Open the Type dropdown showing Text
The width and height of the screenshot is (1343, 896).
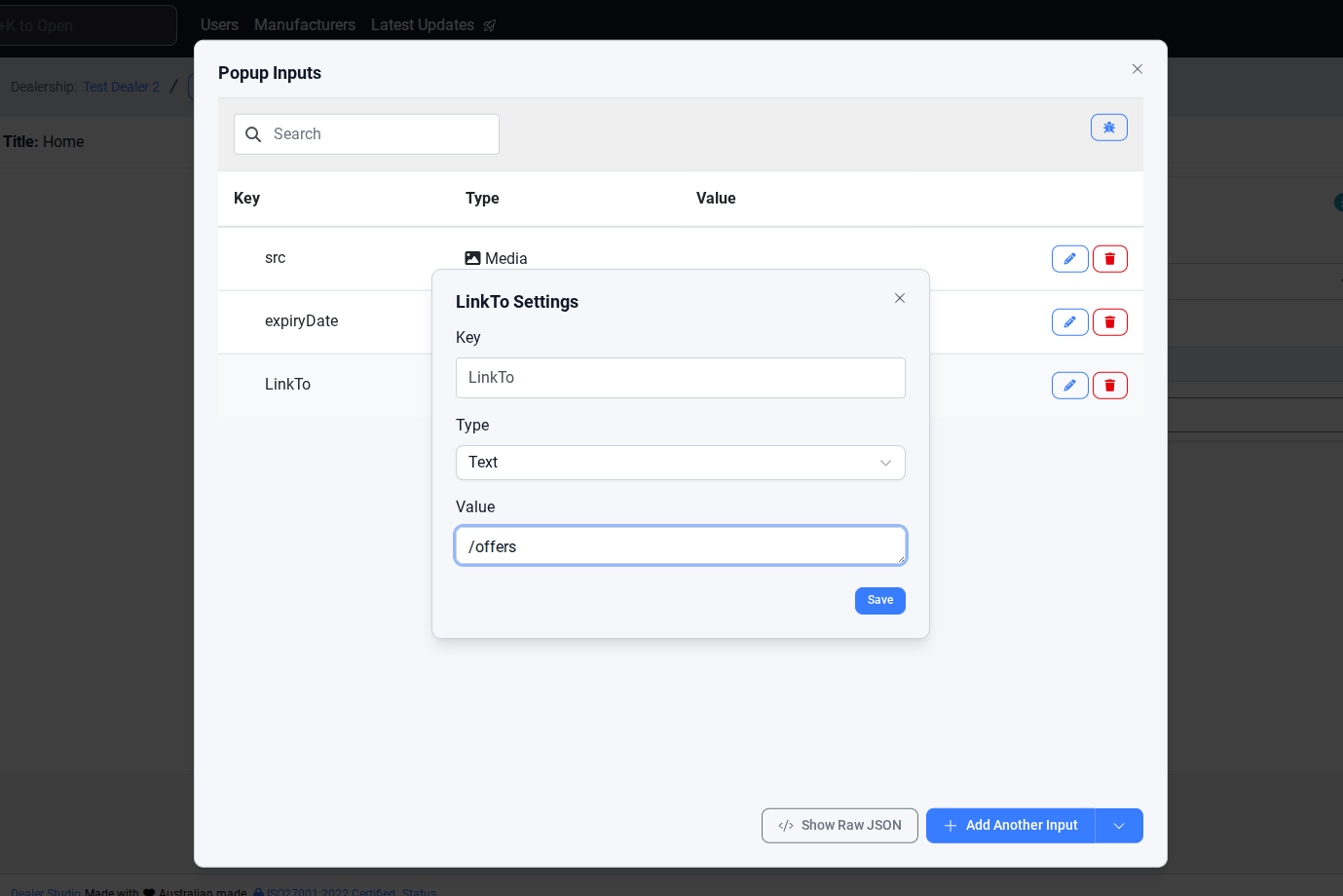[680, 463]
